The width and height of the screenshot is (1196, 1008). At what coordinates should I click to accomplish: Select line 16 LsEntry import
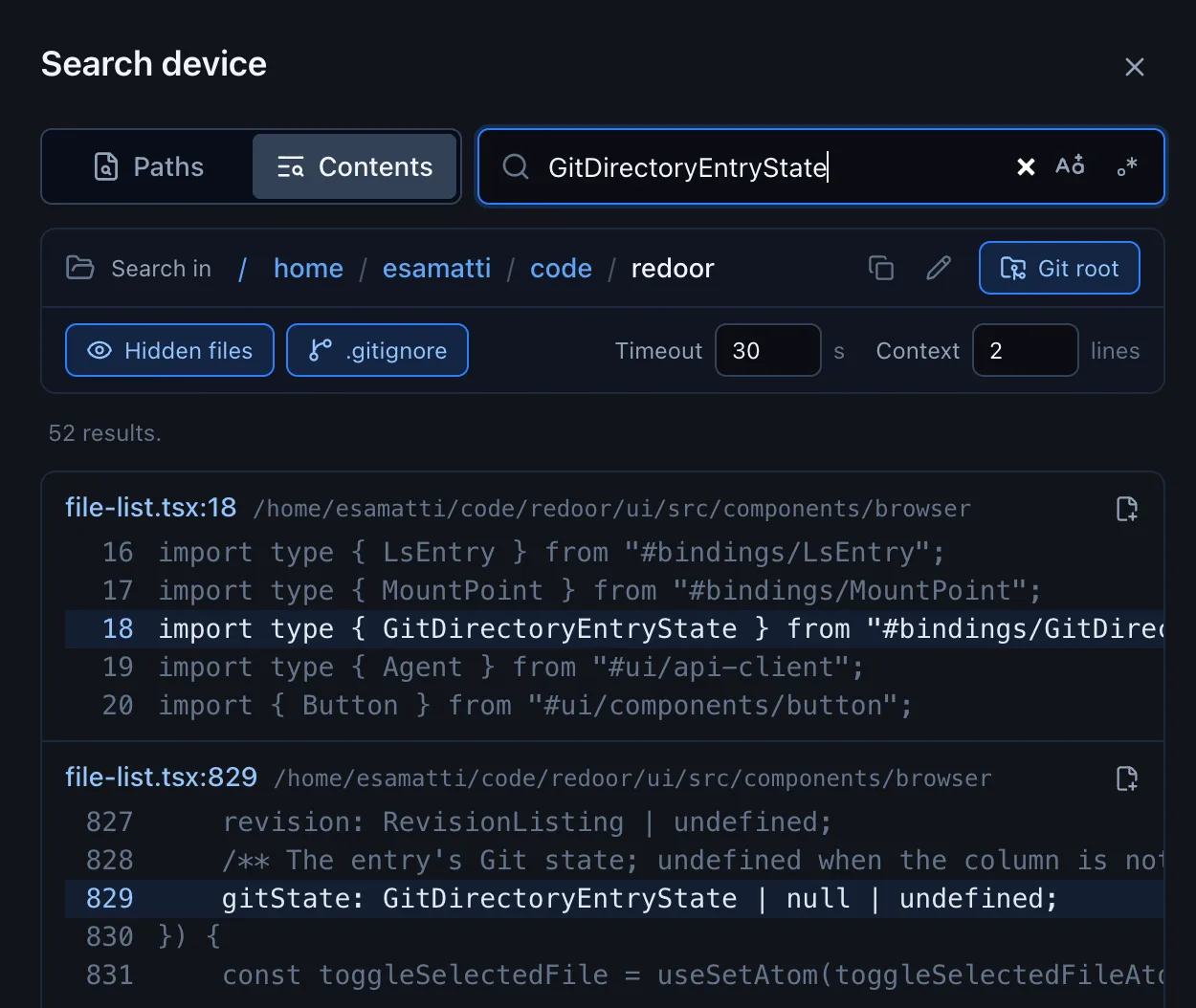(614, 553)
